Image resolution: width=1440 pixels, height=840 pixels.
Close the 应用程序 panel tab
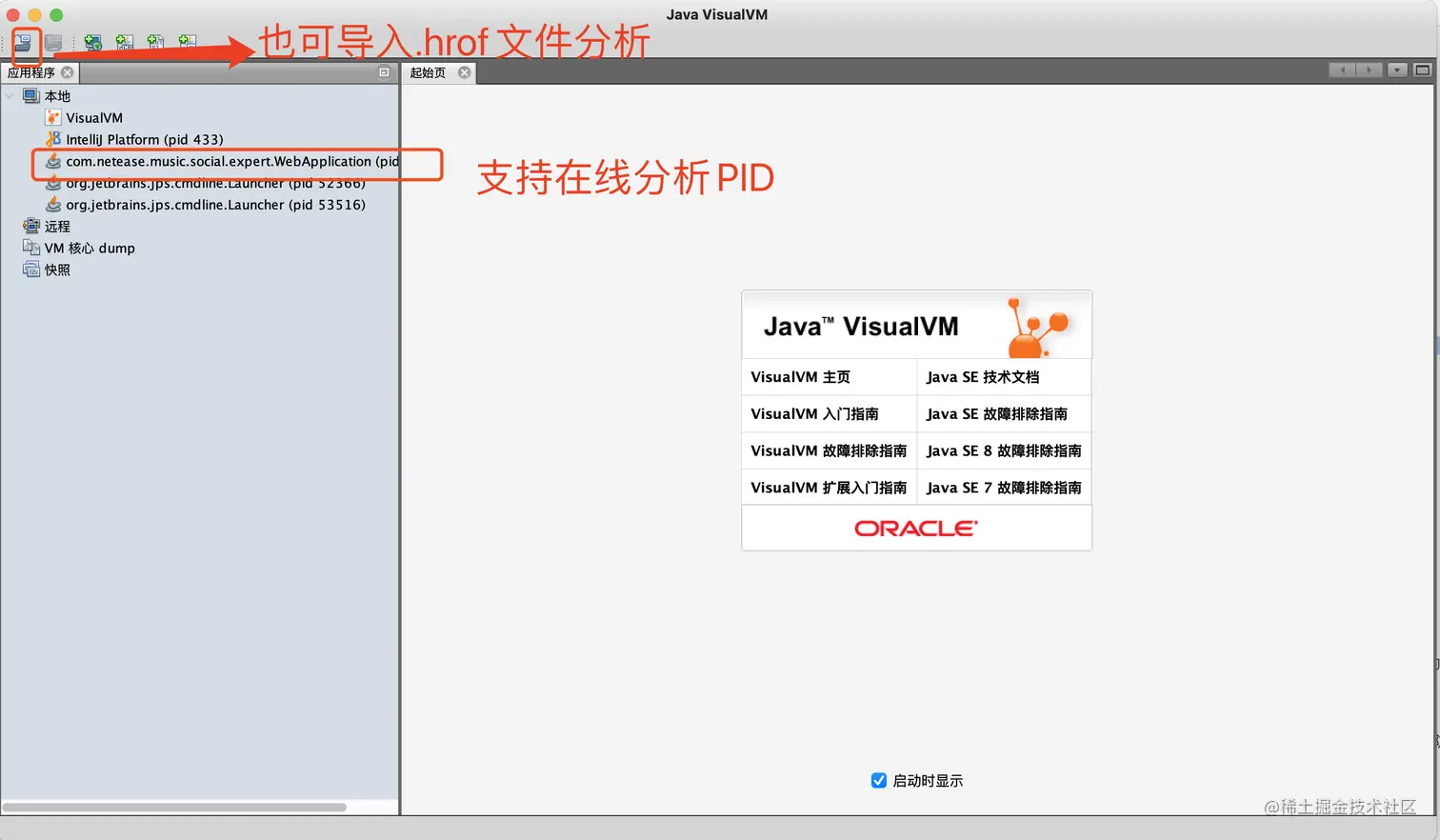(x=68, y=72)
